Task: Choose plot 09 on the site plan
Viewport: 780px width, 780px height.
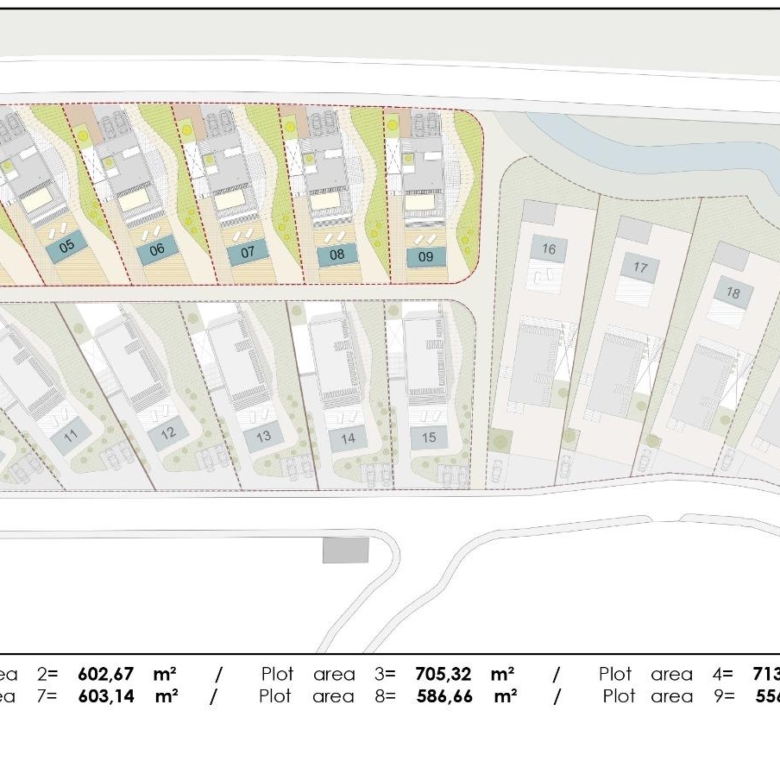Action: (426, 256)
